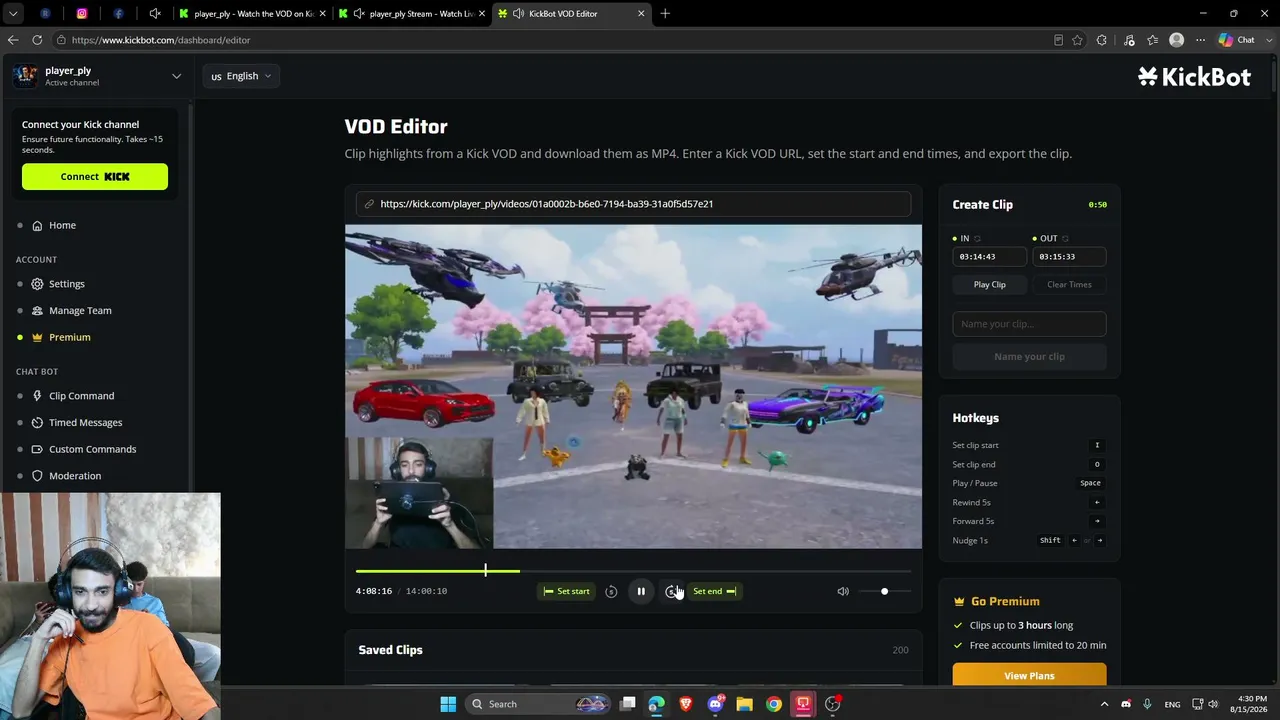
Task: Click the Windows taskbar Search box
Action: tap(538, 704)
